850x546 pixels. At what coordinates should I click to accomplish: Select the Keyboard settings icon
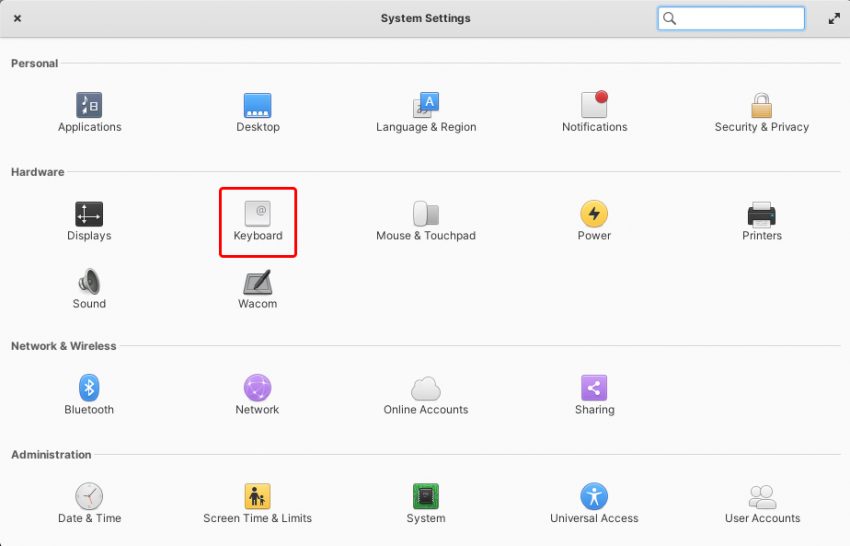tap(258, 215)
